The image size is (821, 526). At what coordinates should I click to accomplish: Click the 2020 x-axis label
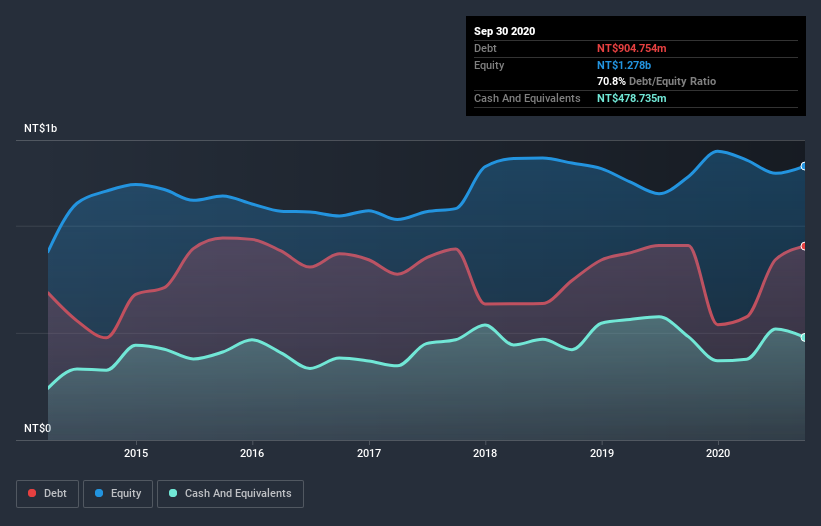click(x=718, y=453)
